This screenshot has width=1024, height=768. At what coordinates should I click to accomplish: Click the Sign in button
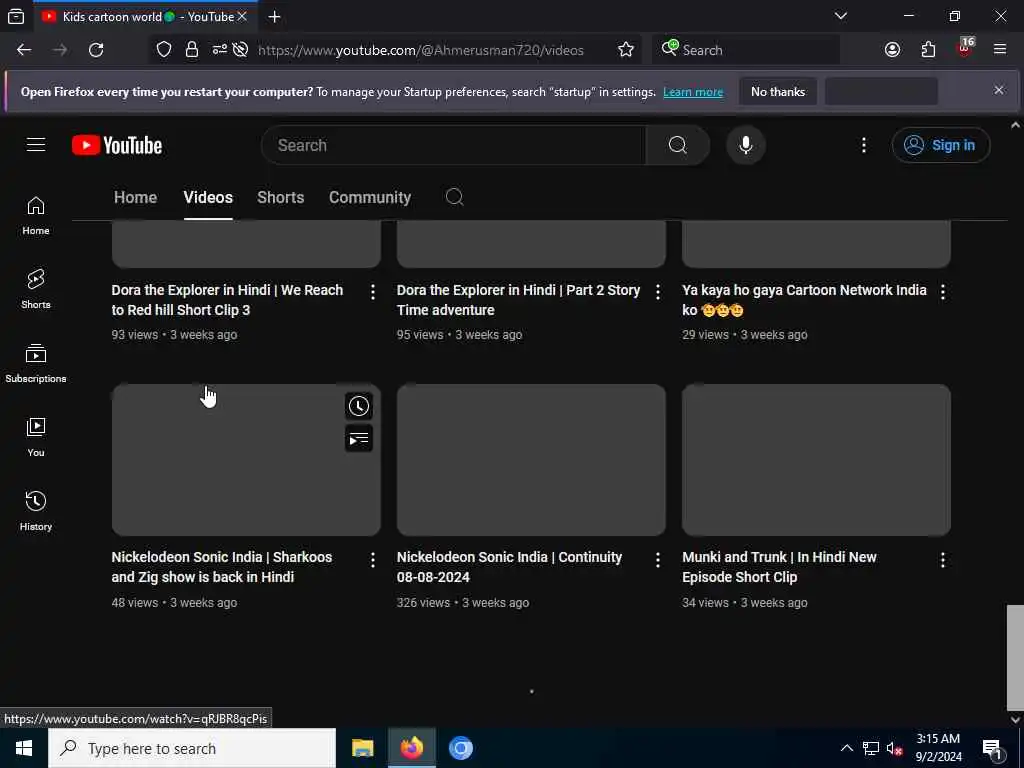[940, 145]
